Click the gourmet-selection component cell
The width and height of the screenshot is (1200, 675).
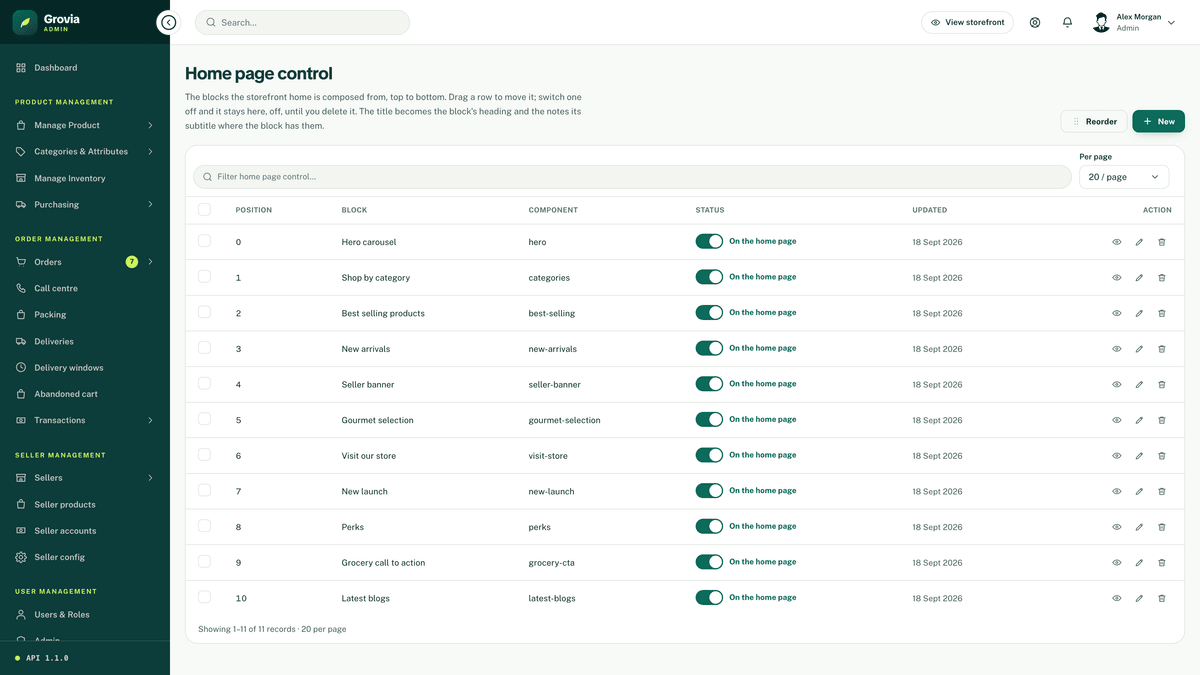pos(564,420)
